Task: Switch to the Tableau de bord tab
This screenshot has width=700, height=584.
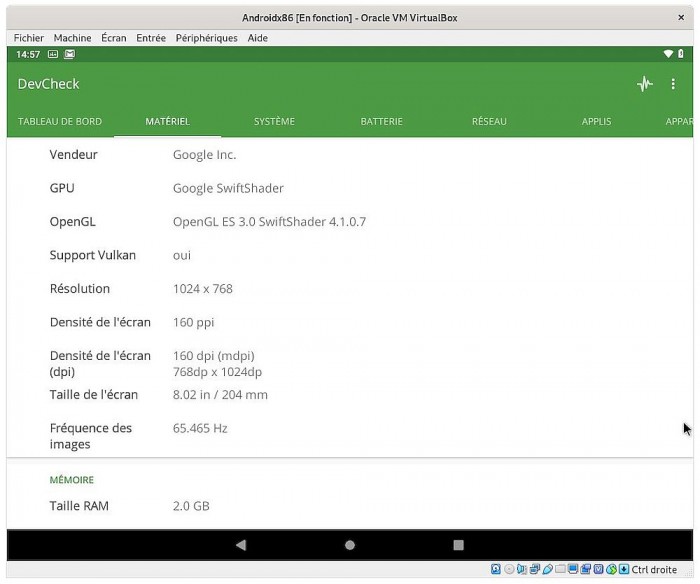Action: pyautogui.click(x=60, y=122)
